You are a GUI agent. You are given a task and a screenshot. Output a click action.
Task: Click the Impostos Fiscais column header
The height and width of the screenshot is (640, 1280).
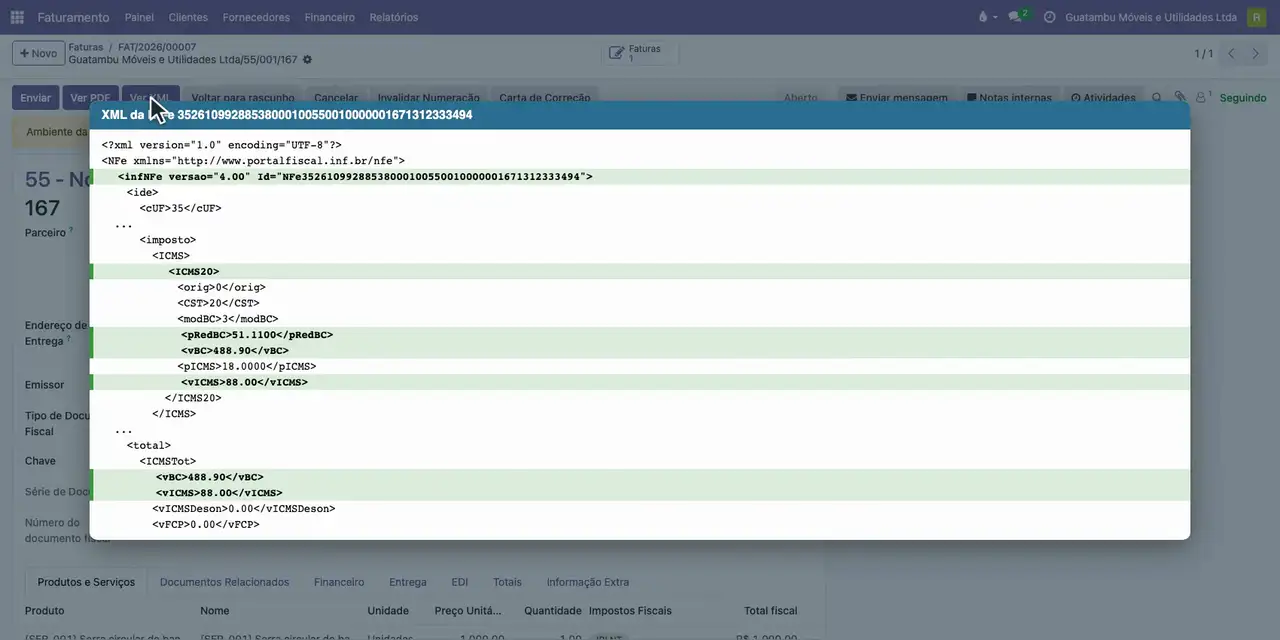pos(631,610)
